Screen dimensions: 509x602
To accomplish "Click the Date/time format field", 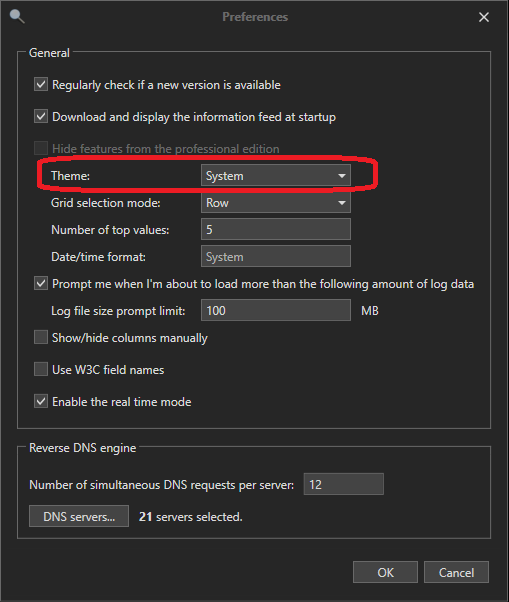I will coord(276,256).
